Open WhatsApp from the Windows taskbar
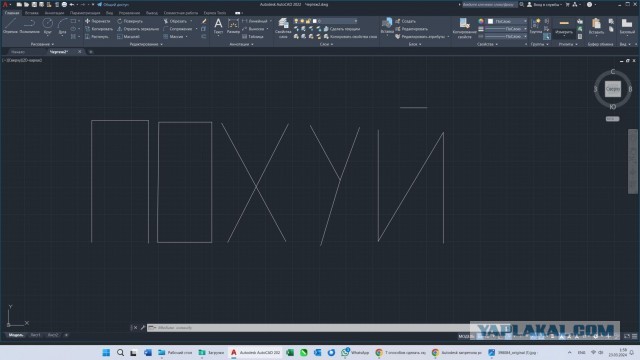640x360 pixels. tap(355, 352)
